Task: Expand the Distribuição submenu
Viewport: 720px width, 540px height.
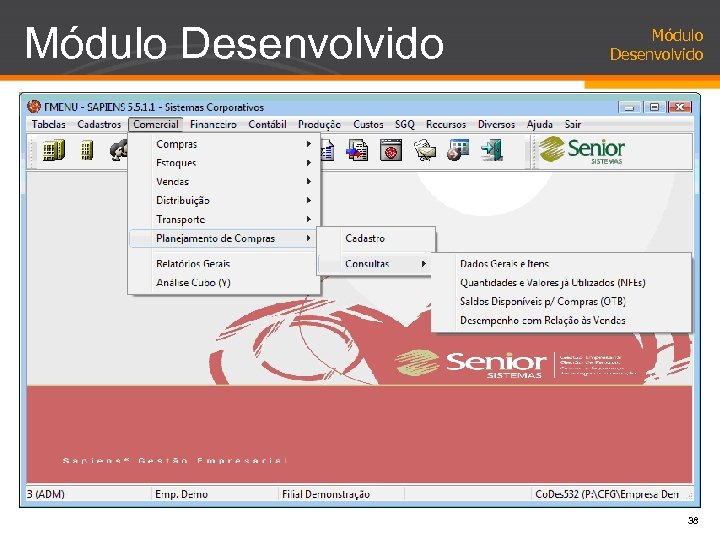Action: (x=224, y=201)
